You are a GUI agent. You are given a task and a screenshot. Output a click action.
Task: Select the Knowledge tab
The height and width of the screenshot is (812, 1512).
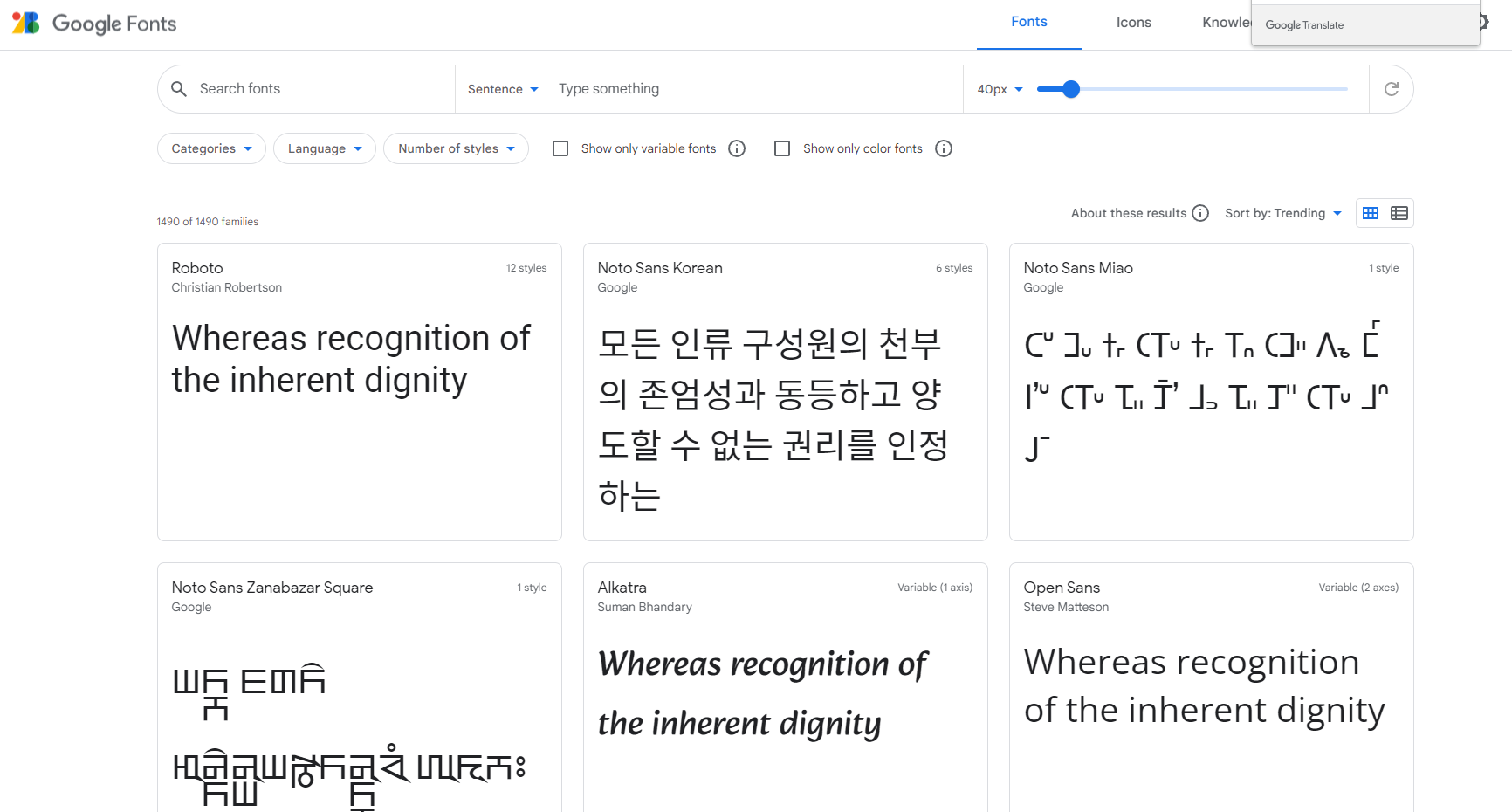[x=1227, y=23]
